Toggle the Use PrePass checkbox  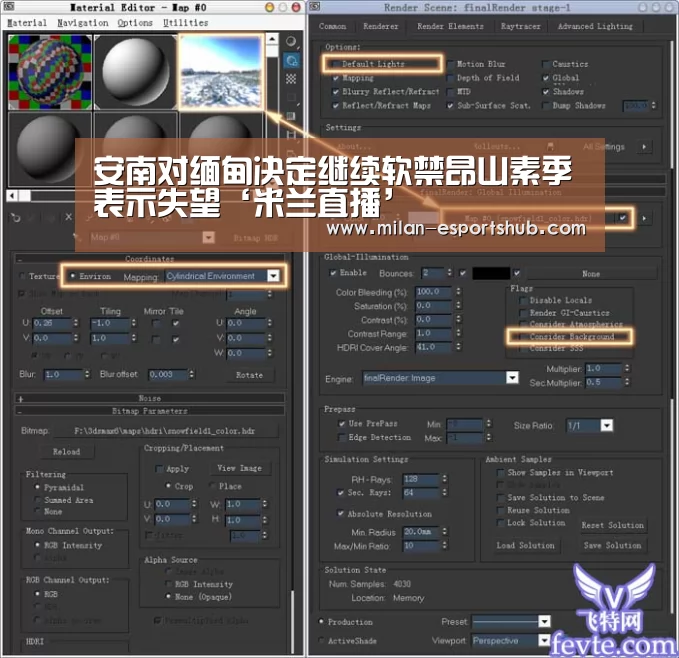342,423
